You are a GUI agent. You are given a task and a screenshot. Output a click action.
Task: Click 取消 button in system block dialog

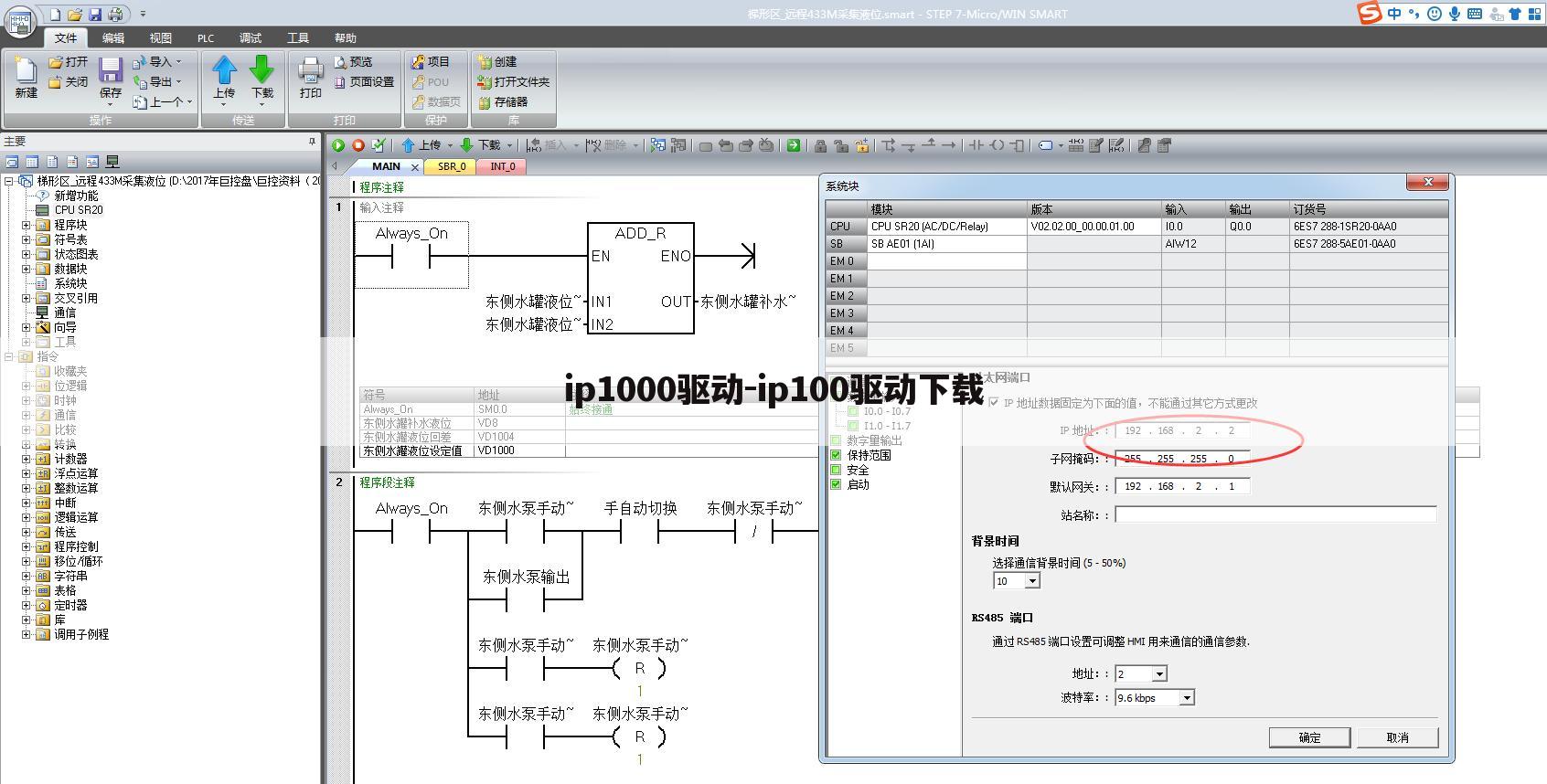(1397, 737)
